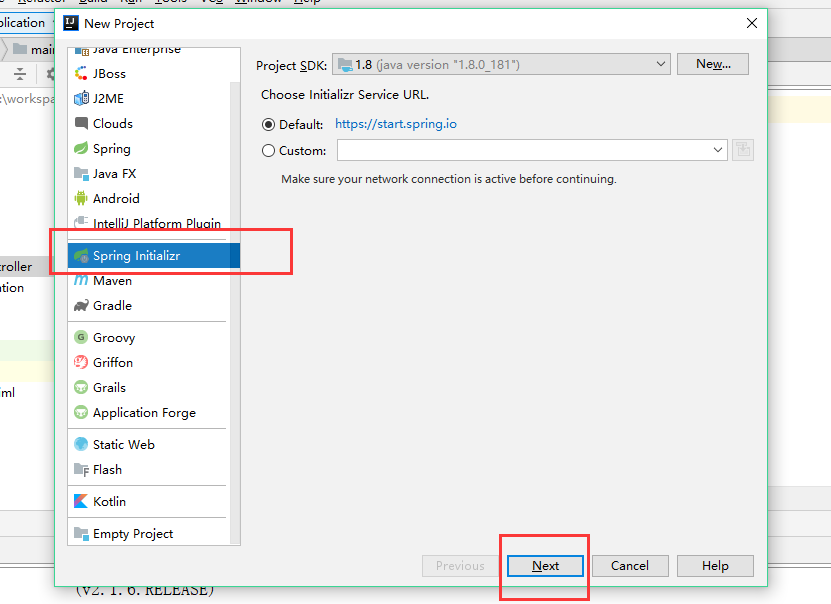
Task: Select the Groovy 'G' icon
Action: [81, 337]
